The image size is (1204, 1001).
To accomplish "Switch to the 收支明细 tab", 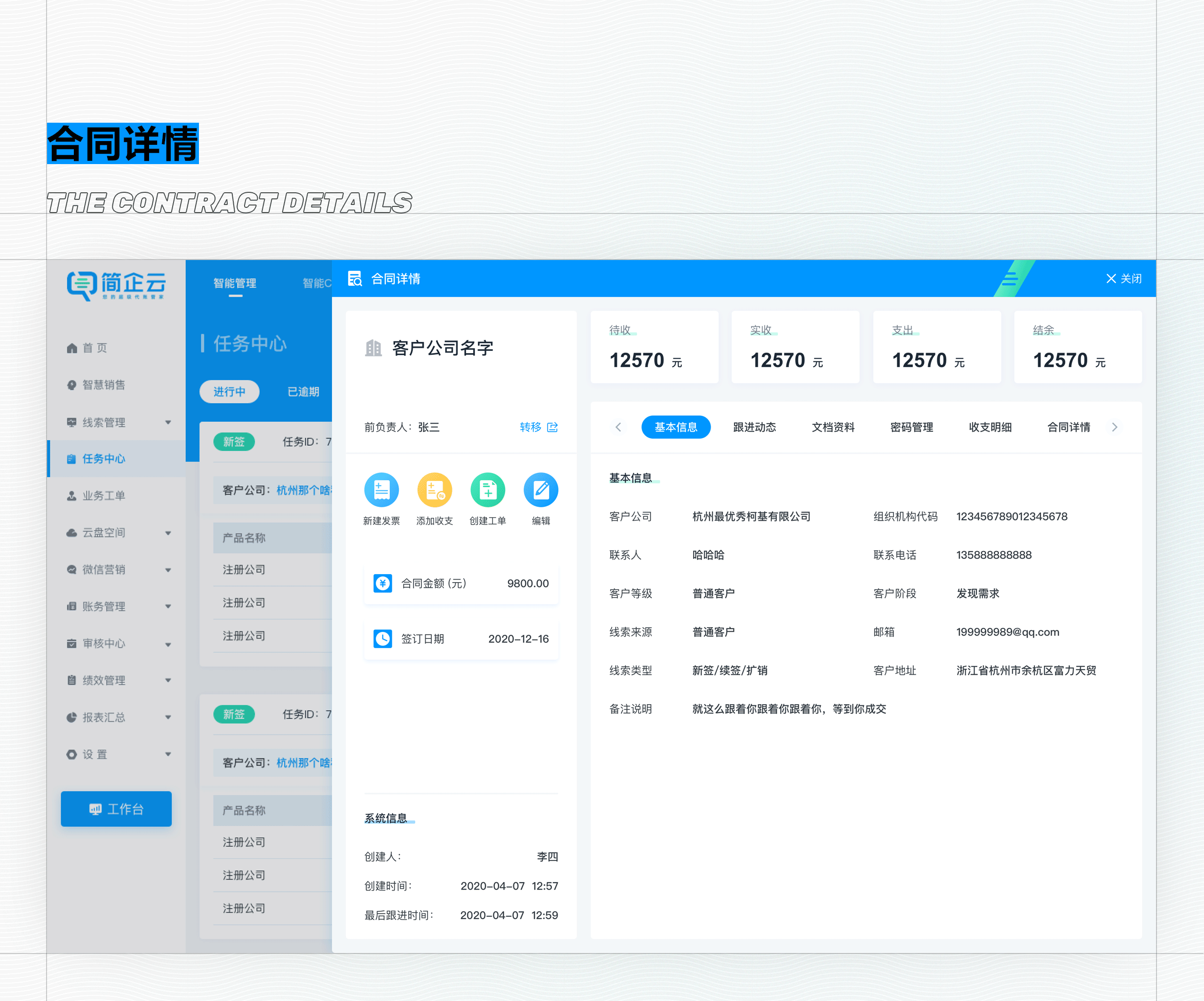I will point(990,427).
